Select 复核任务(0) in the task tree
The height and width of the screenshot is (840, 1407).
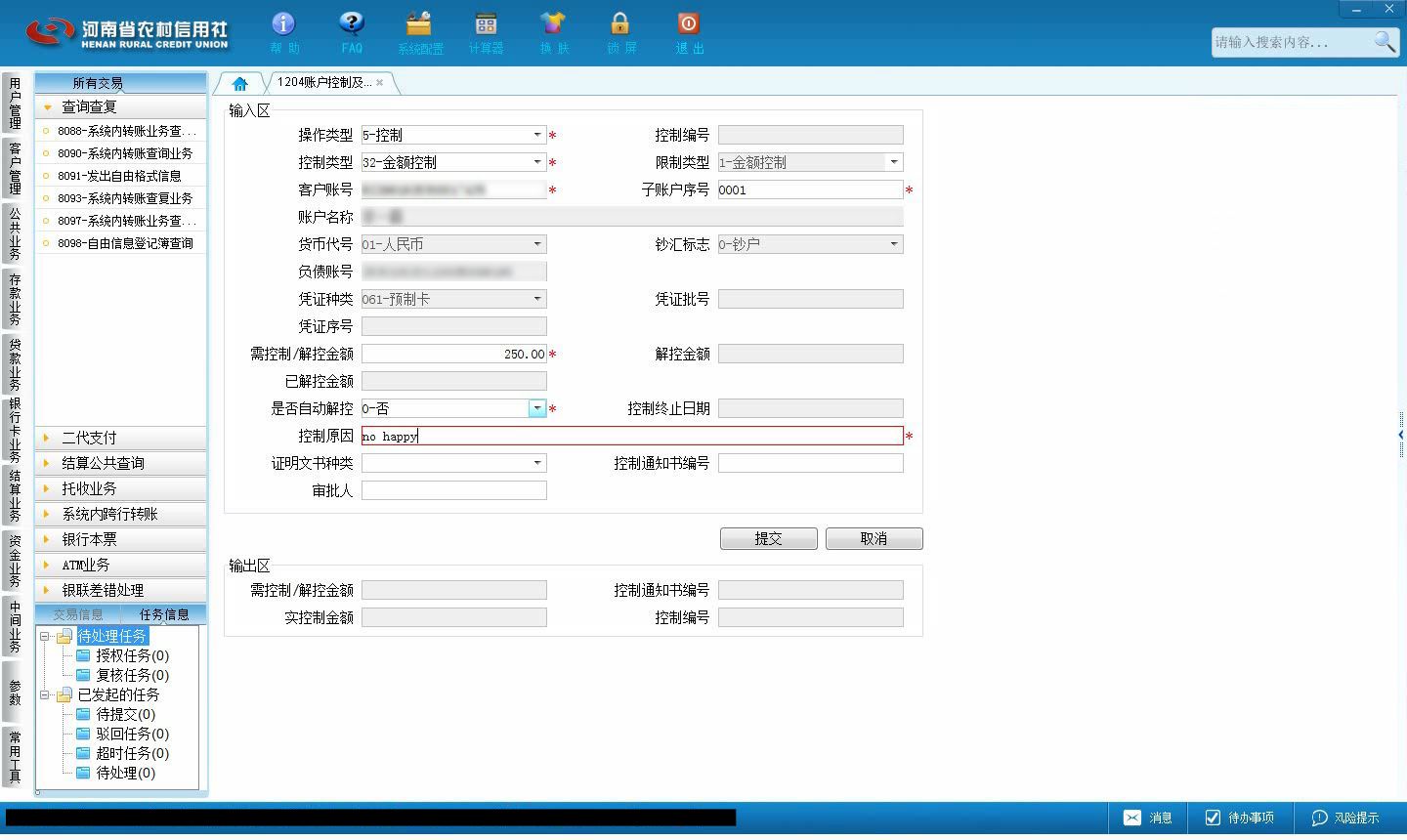[x=132, y=675]
